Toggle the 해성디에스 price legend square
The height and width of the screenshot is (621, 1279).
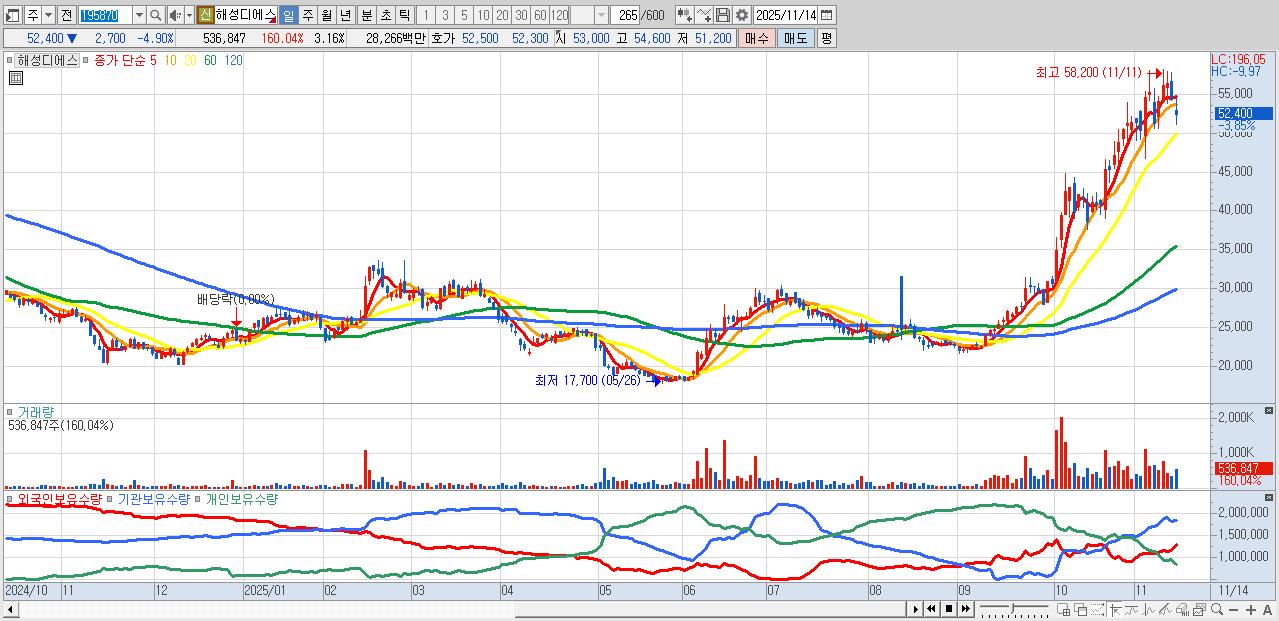(x=9, y=61)
